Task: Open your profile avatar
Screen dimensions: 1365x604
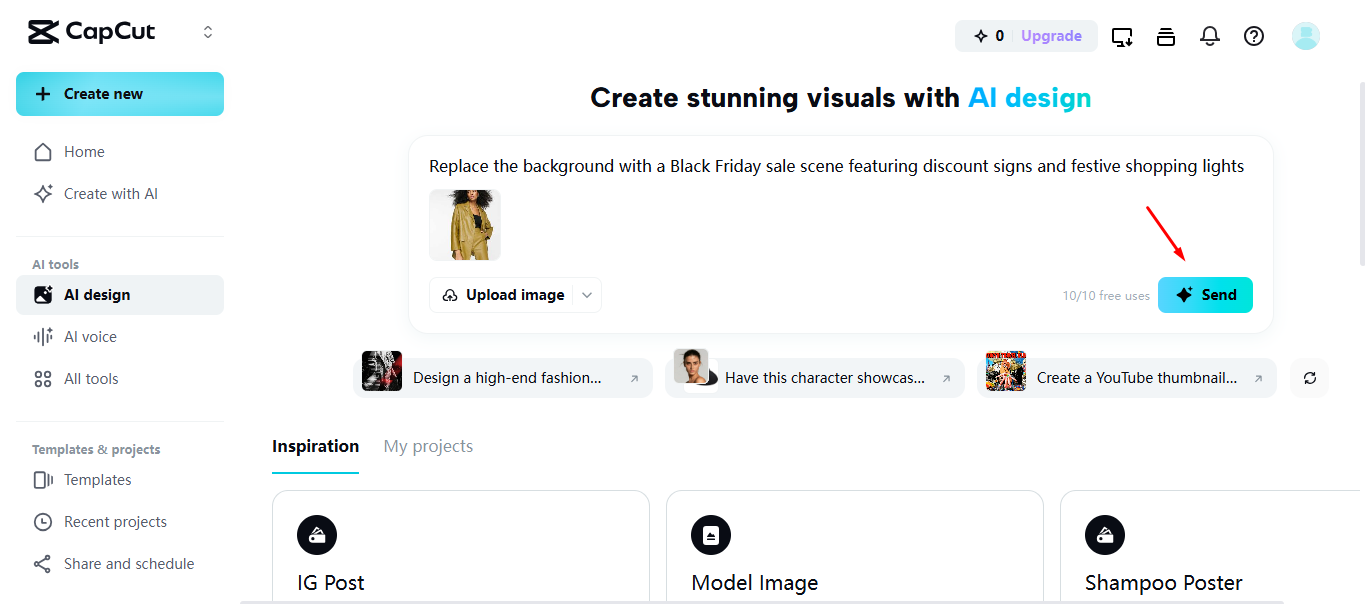Action: coord(1305,35)
